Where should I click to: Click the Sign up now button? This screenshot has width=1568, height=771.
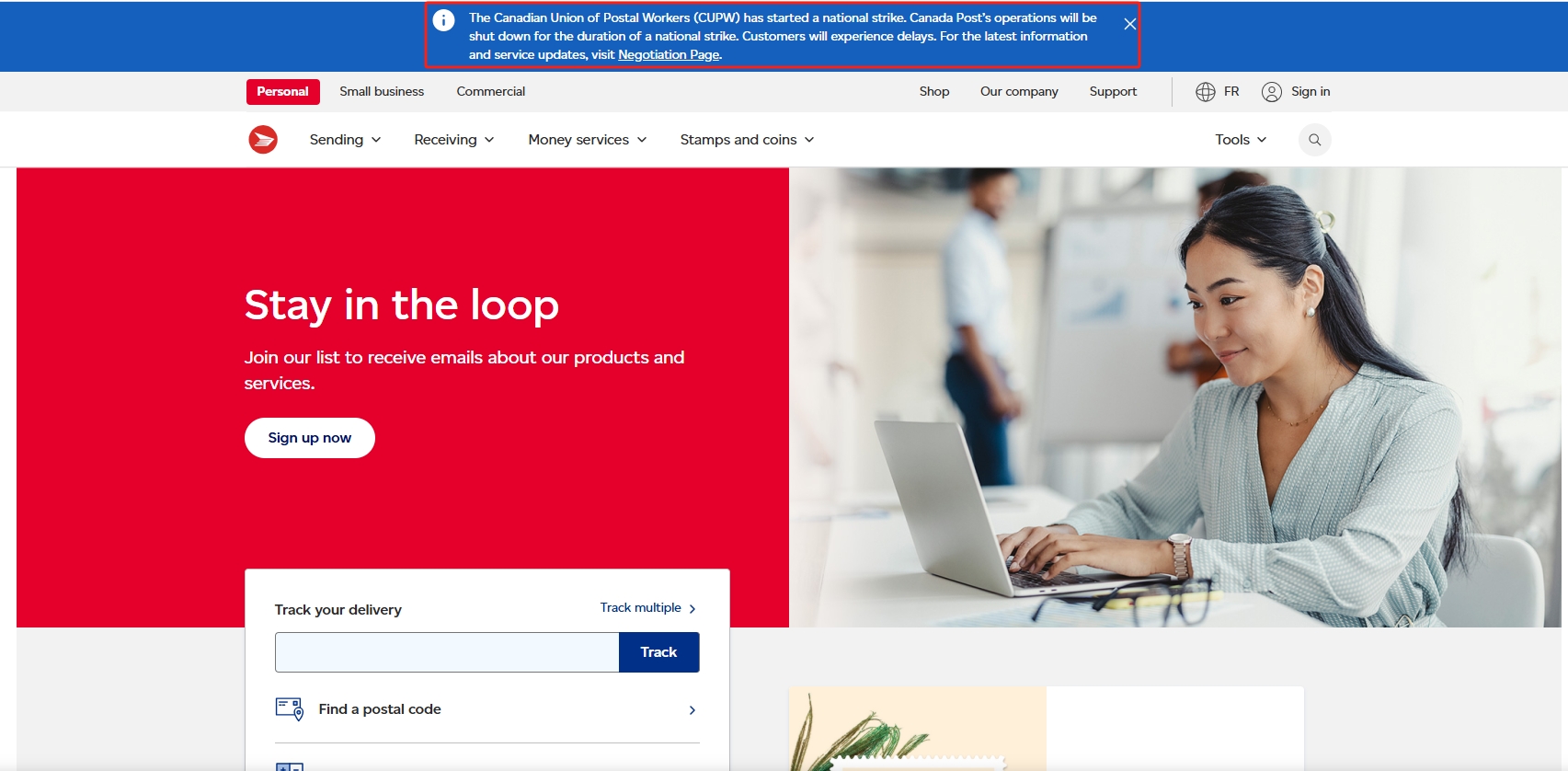tap(310, 438)
